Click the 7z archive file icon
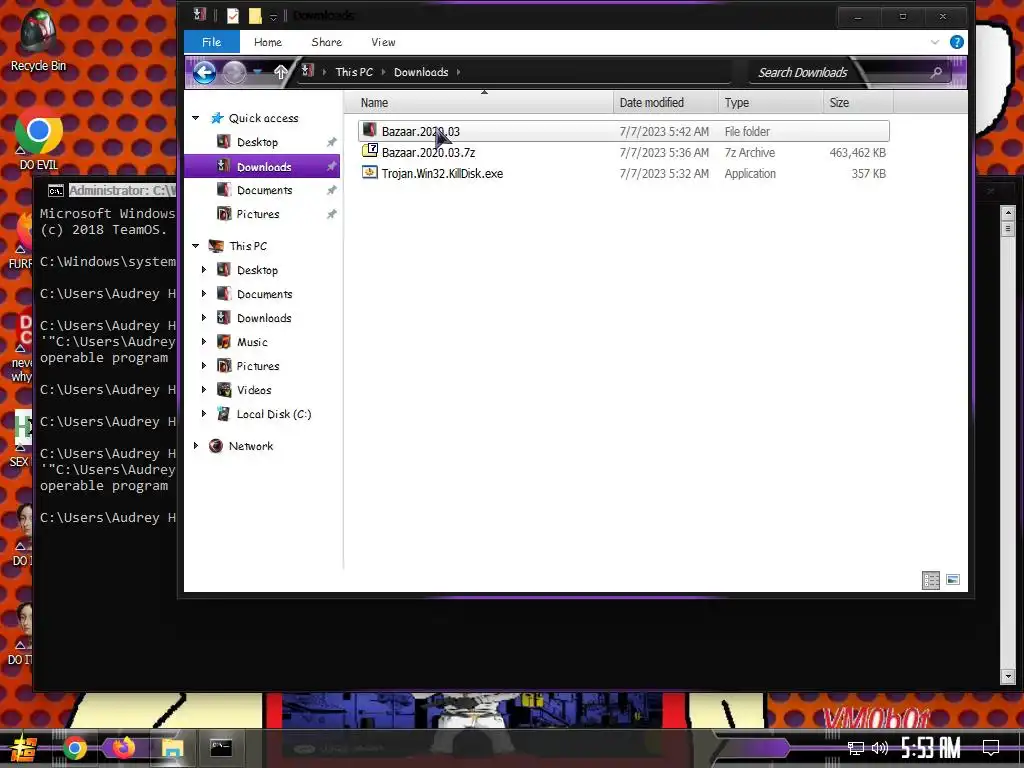Screen dimensions: 1024x768 (370, 151)
